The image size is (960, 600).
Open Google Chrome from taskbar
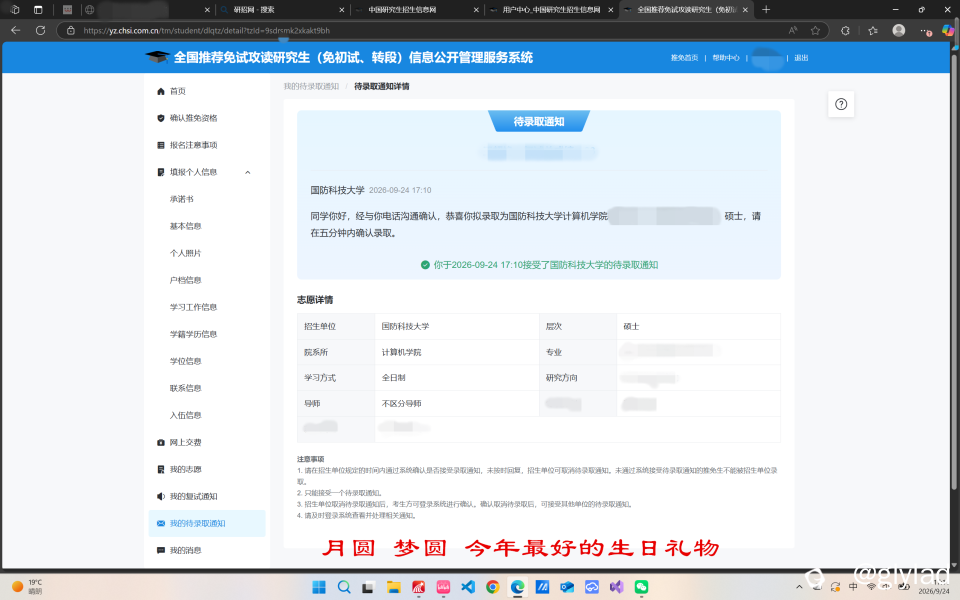492,587
